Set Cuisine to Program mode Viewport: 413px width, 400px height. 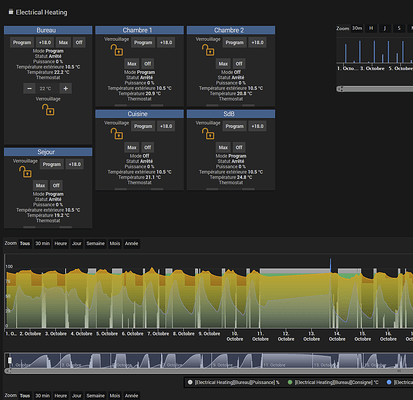143,126
